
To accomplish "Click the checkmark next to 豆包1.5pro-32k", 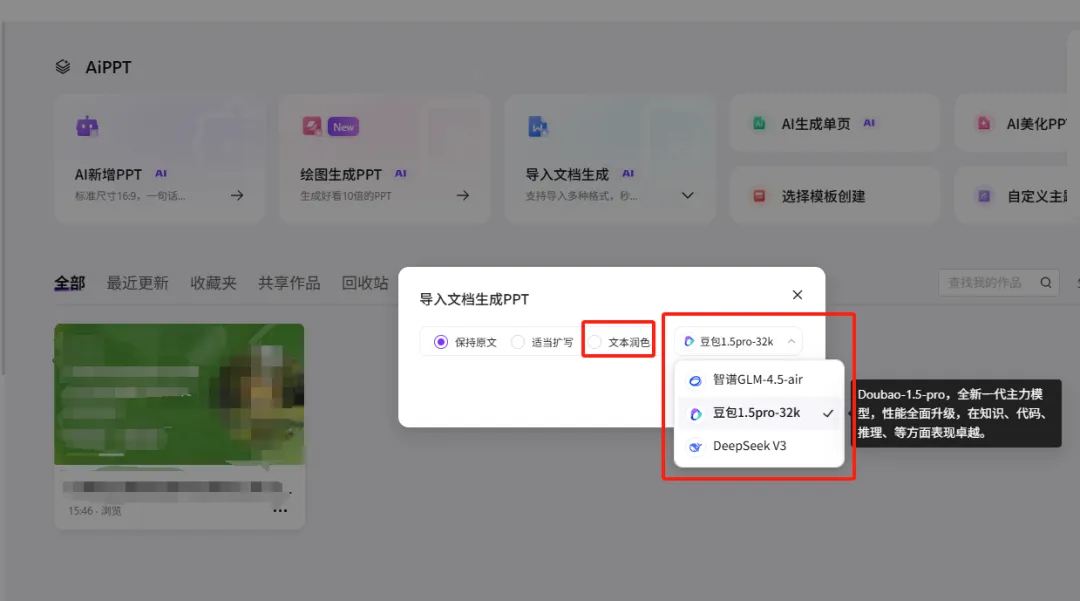I will 828,414.
